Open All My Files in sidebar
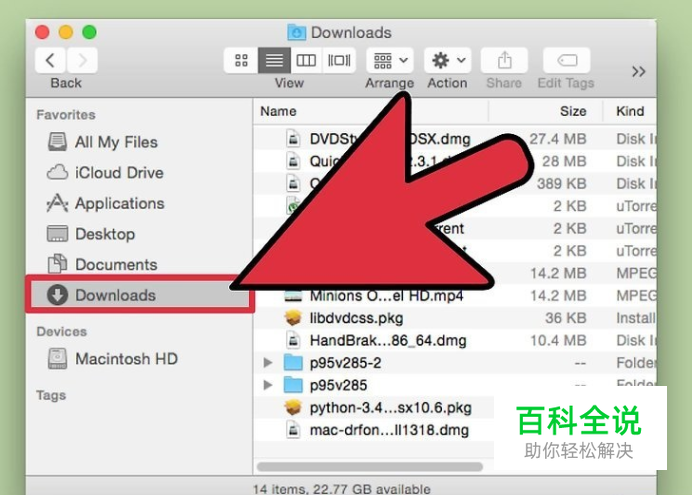This screenshot has width=692, height=495. [x=116, y=142]
